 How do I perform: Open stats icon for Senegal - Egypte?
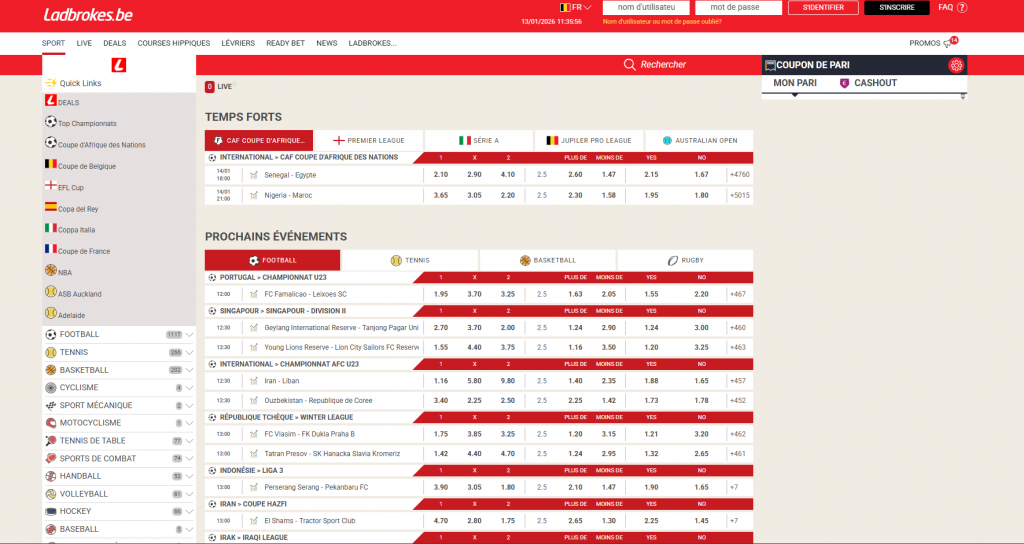pos(254,175)
